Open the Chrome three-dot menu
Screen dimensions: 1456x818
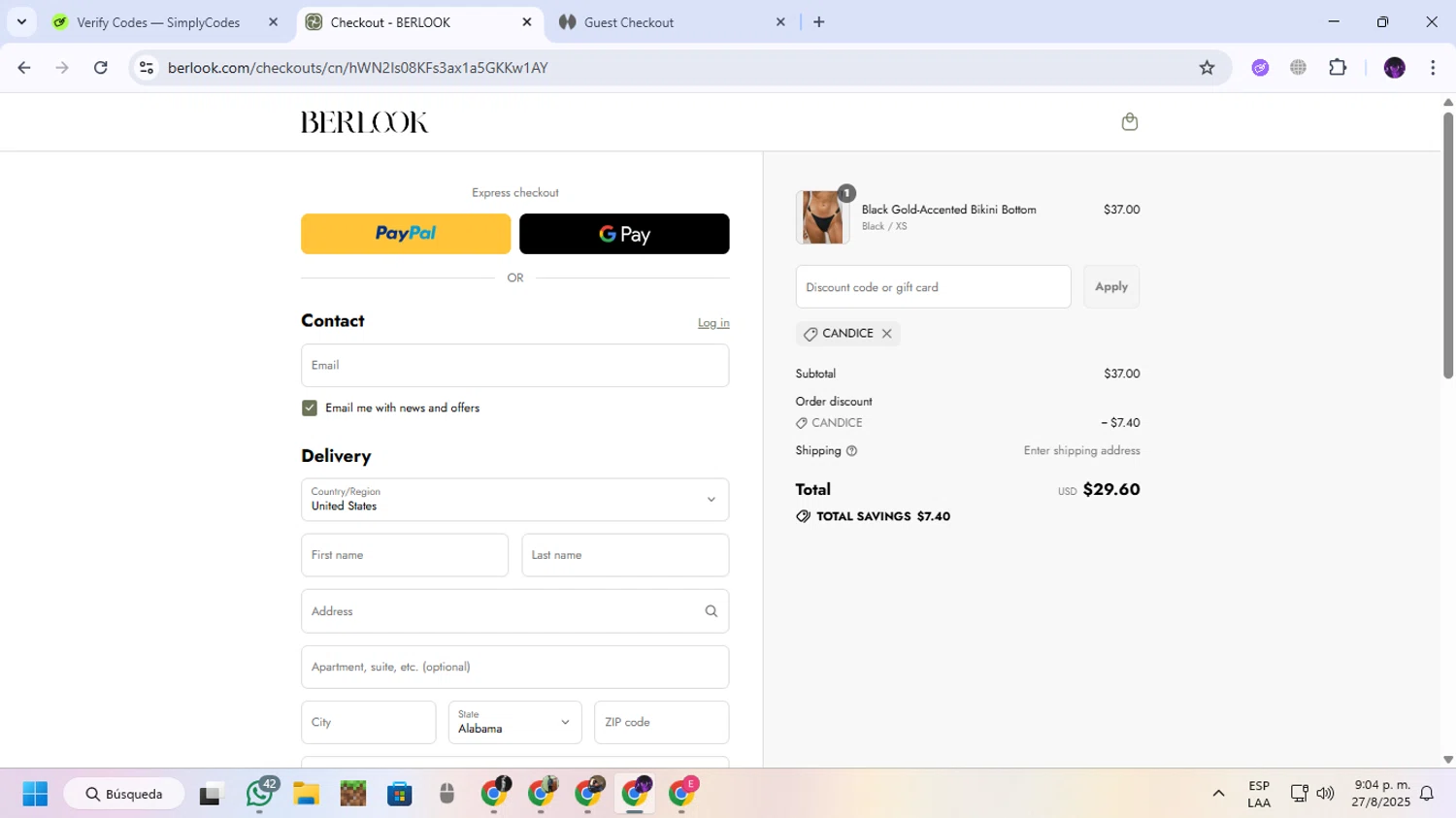[x=1433, y=68]
